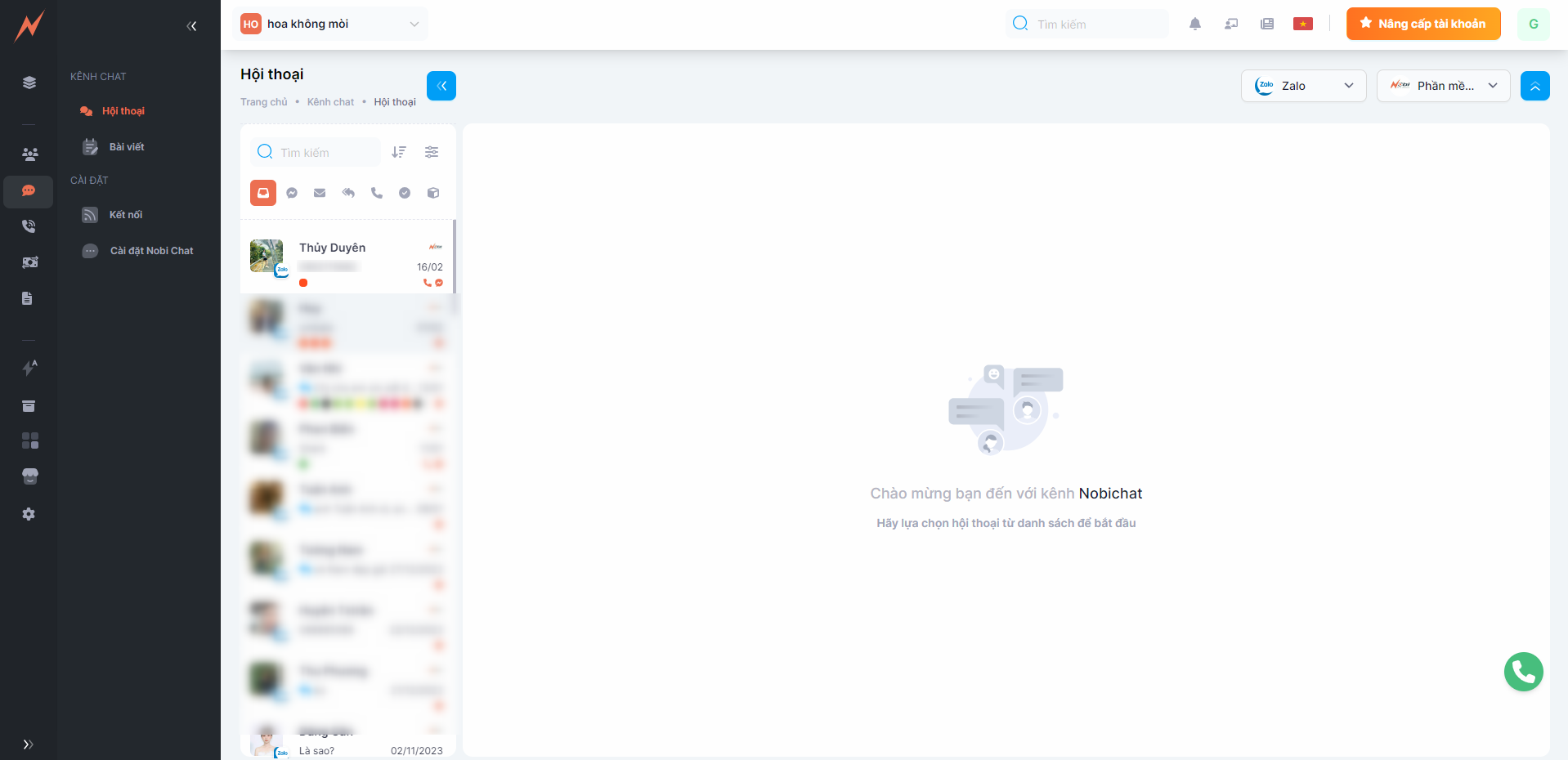Open the sort order icon beside search

pyautogui.click(x=399, y=152)
